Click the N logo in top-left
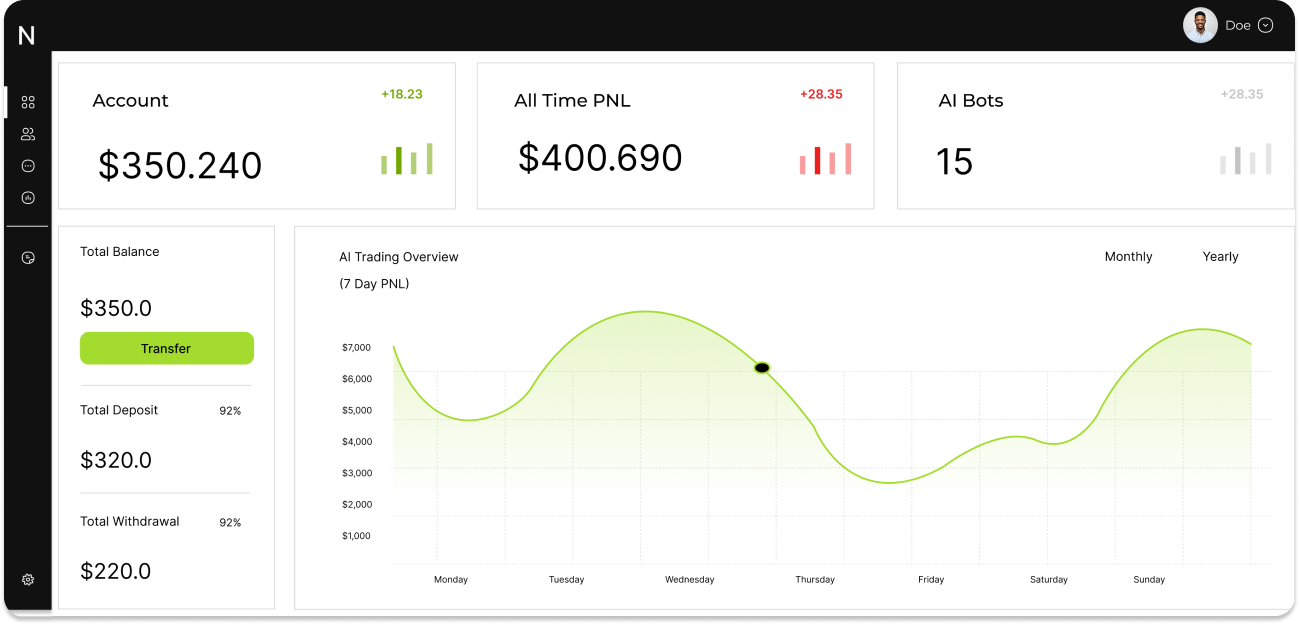Image resolution: width=1299 pixels, height=625 pixels. 27,36
